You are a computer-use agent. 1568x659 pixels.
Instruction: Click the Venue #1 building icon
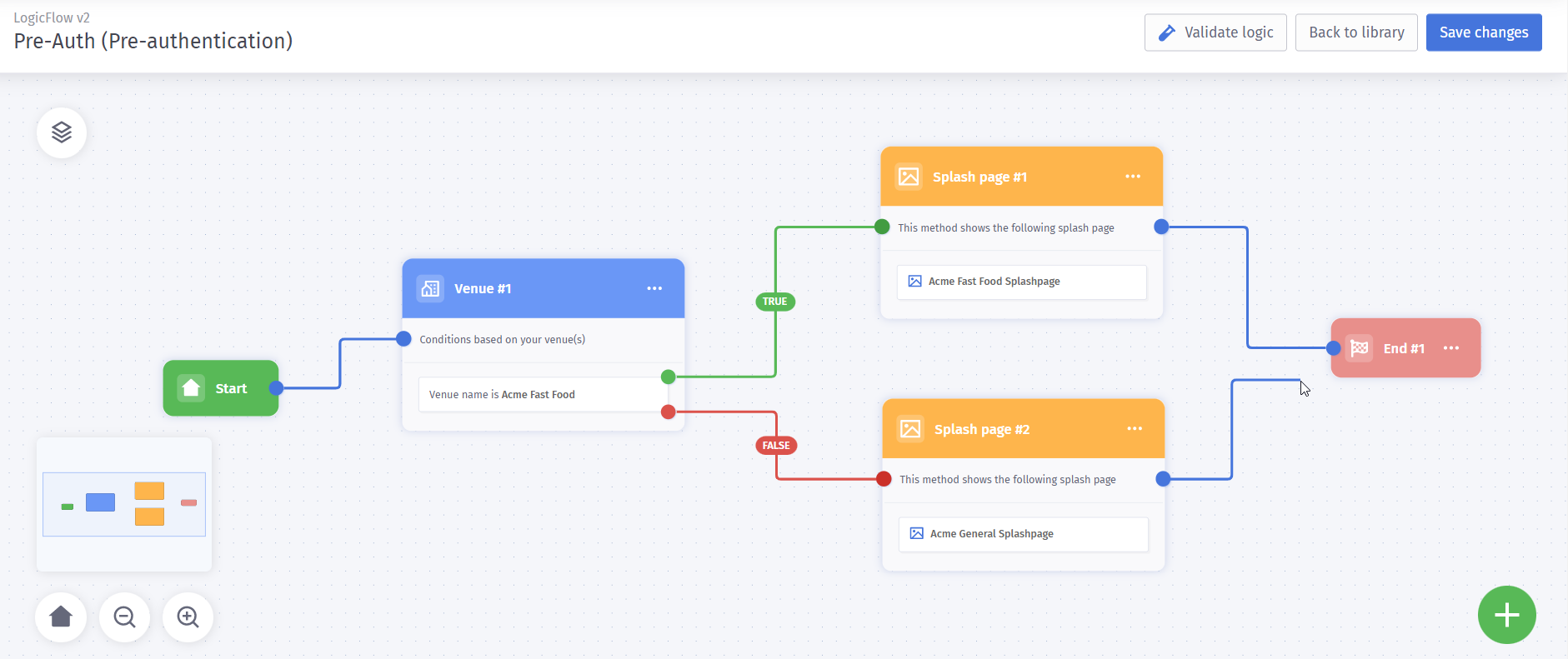[430, 288]
